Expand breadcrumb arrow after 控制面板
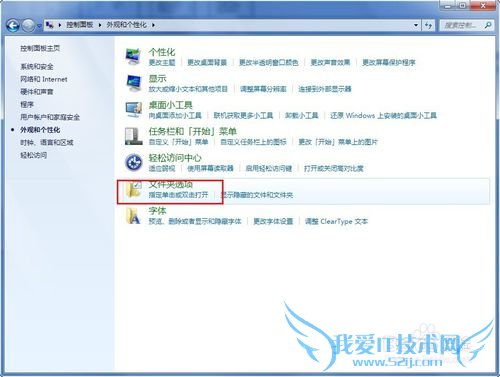The image size is (500, 377). (100, 25)
